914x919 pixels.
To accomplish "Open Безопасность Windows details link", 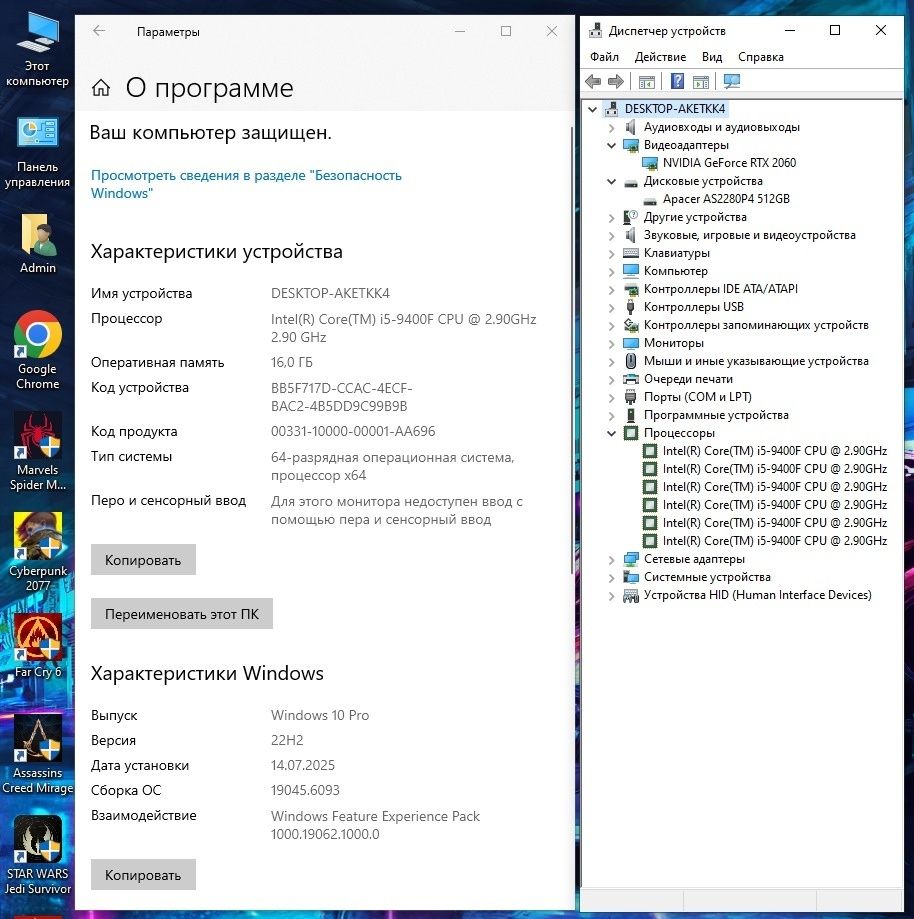I will click(x=246, y=184).
